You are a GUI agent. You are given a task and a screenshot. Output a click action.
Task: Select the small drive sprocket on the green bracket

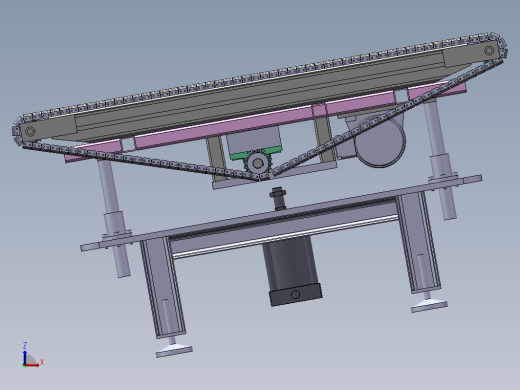(258, 163)
